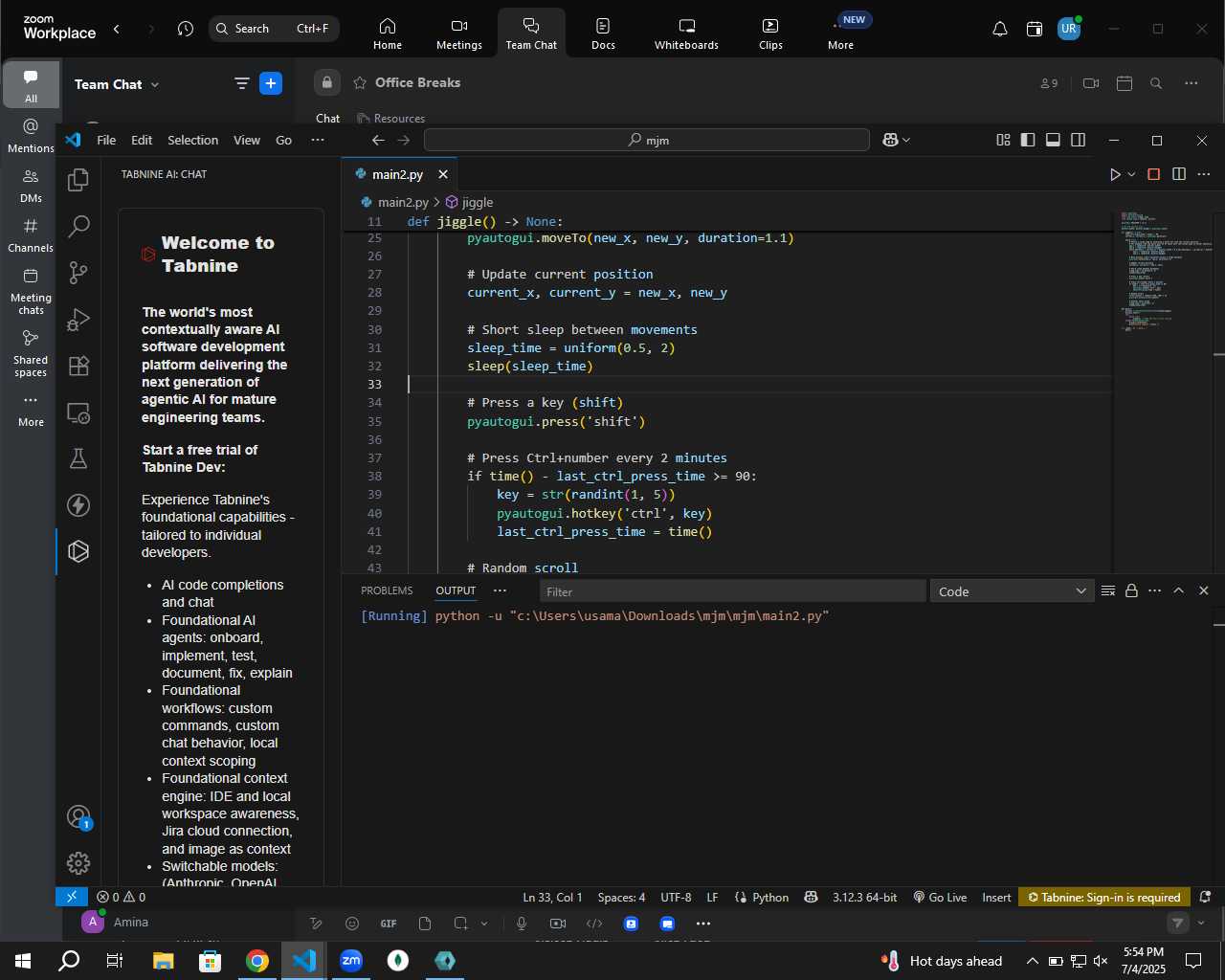
Task: Record audio message in Zoom chat
Action: pos(522,924)
